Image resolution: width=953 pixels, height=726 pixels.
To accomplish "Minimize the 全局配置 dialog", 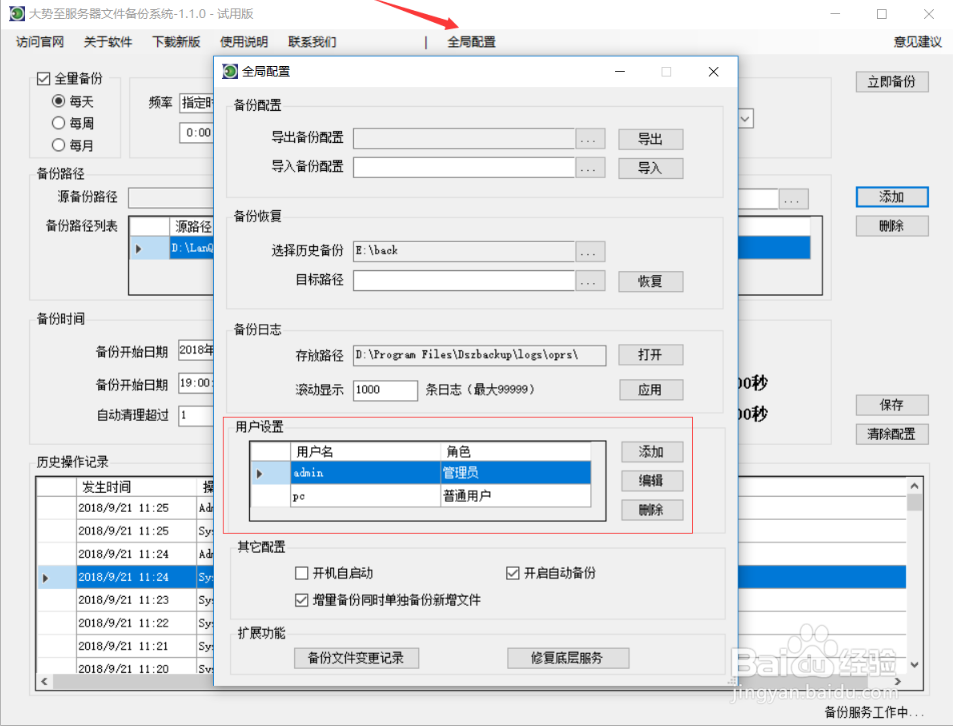I will click(620, 72).
